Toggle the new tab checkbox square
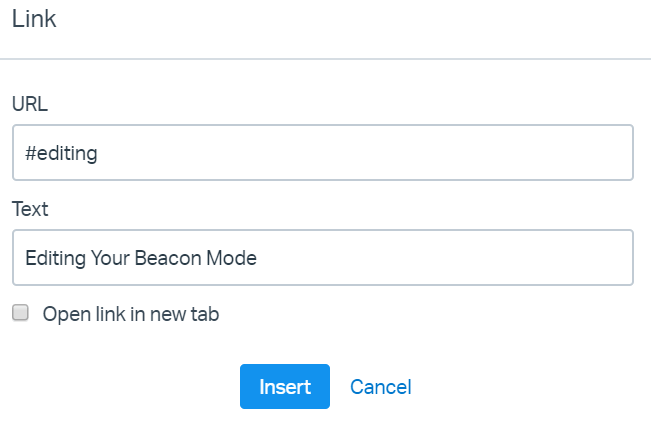This screenshot has height=433, width=651. (x=20, y=313)
